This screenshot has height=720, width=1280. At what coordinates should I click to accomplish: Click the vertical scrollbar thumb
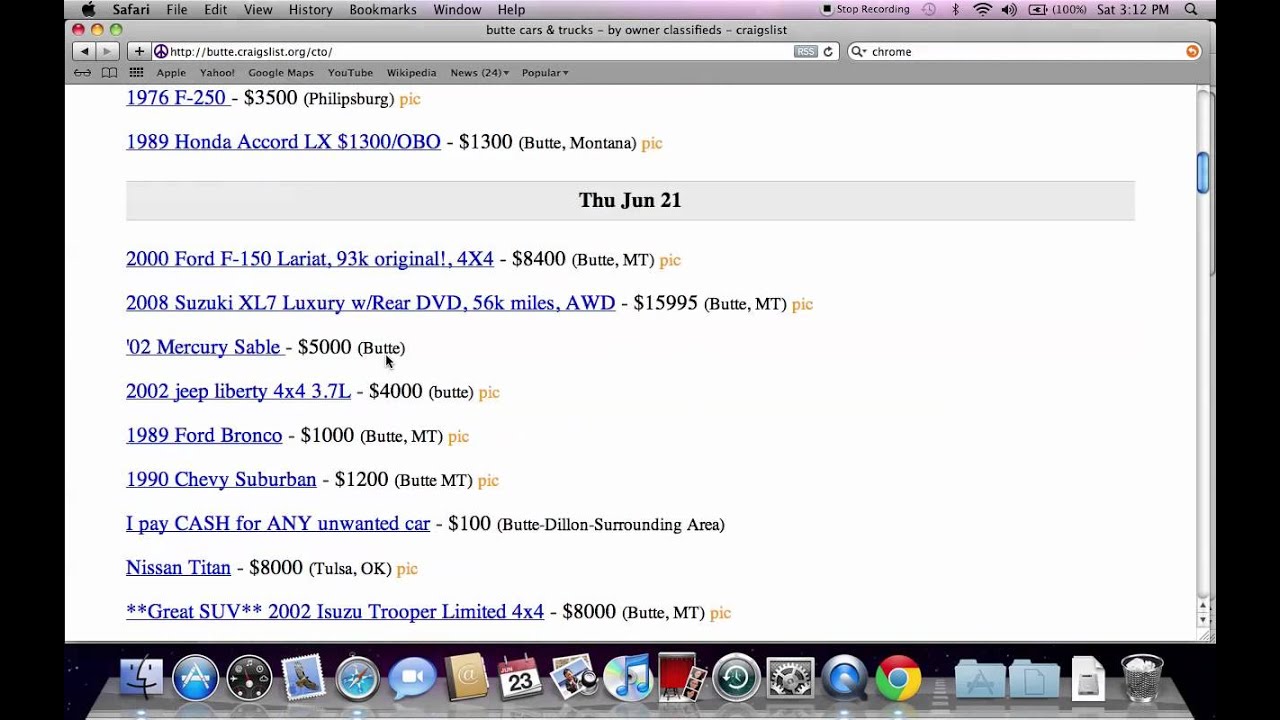[x=1203, y=173]
